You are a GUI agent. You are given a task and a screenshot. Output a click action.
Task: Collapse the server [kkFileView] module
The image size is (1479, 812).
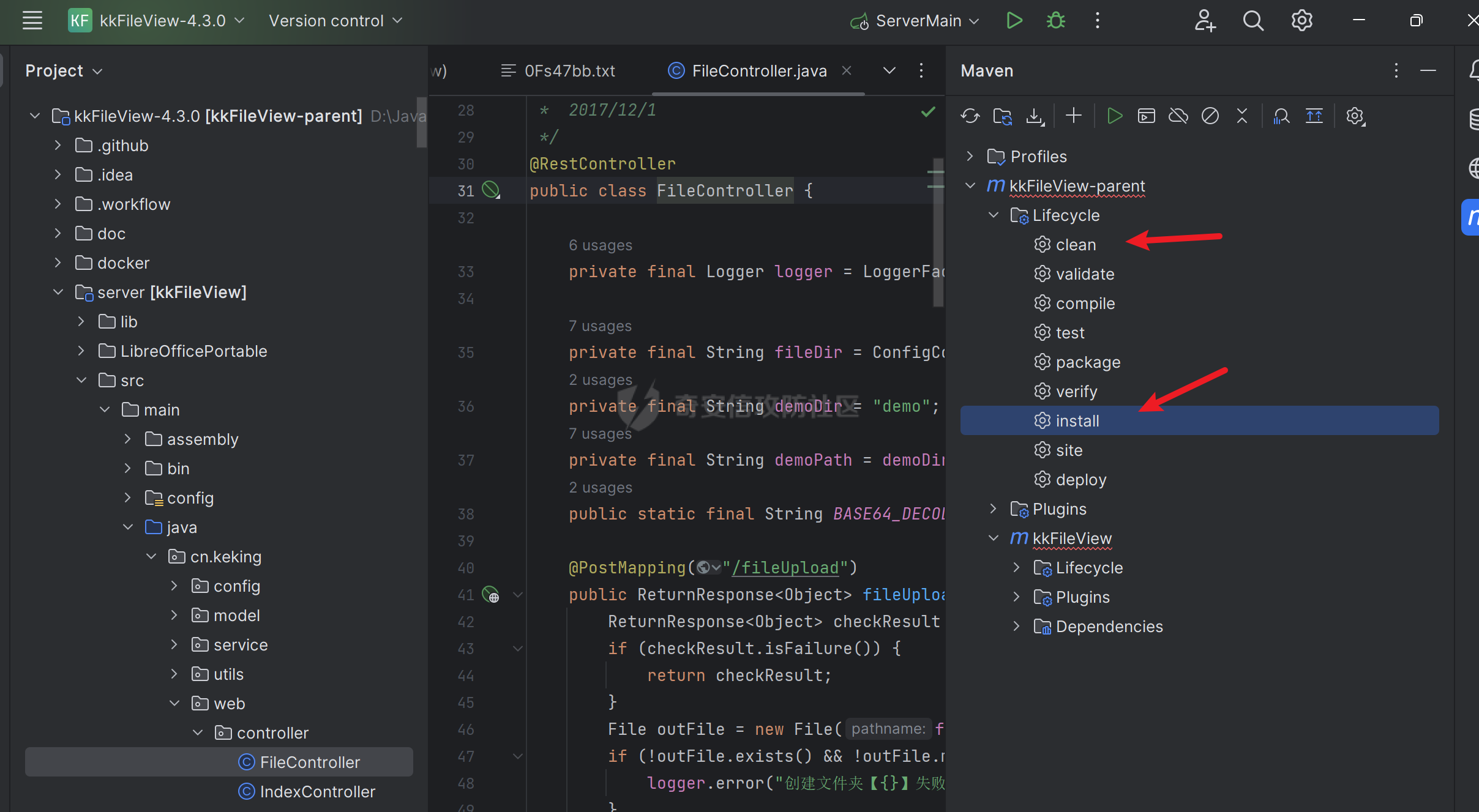(x=58, y=292)
